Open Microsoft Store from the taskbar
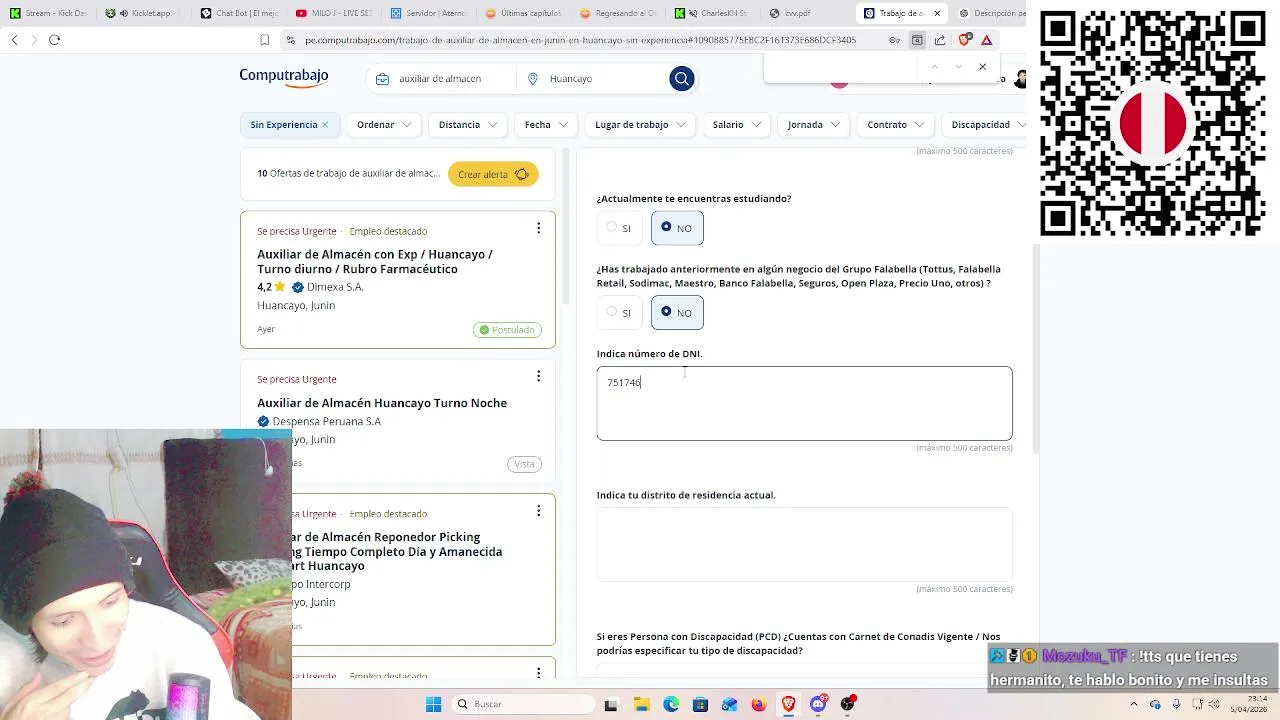 pos(700,704)
